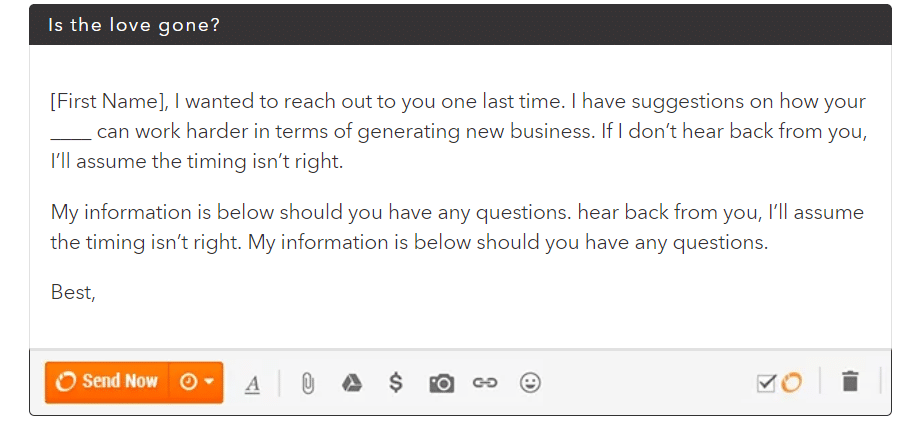Toggle the tracking checkbox
The height and width of the screenshot is (427, 921).
767,384
